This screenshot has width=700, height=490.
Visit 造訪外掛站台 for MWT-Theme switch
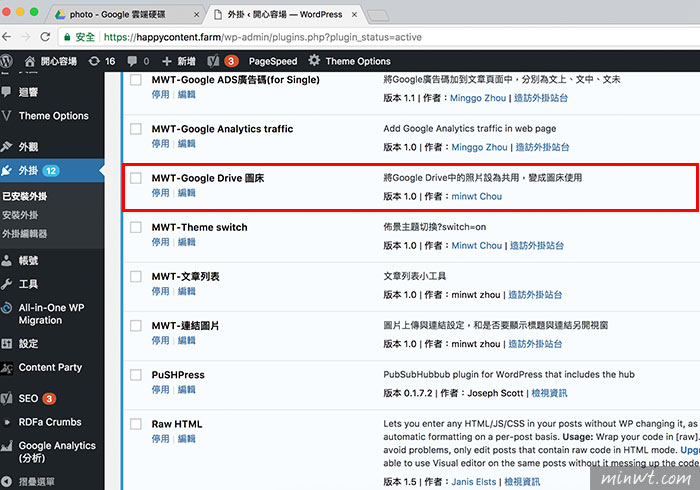tap(537, 245)
